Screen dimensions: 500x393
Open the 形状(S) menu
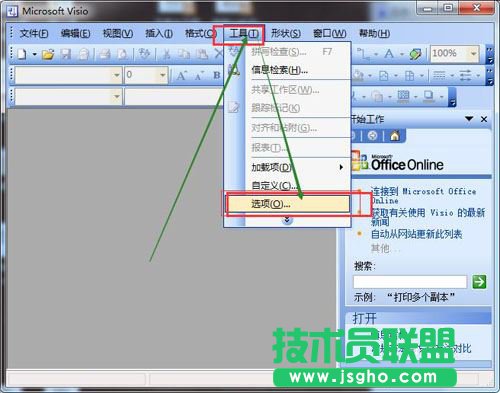click(286, 33)
